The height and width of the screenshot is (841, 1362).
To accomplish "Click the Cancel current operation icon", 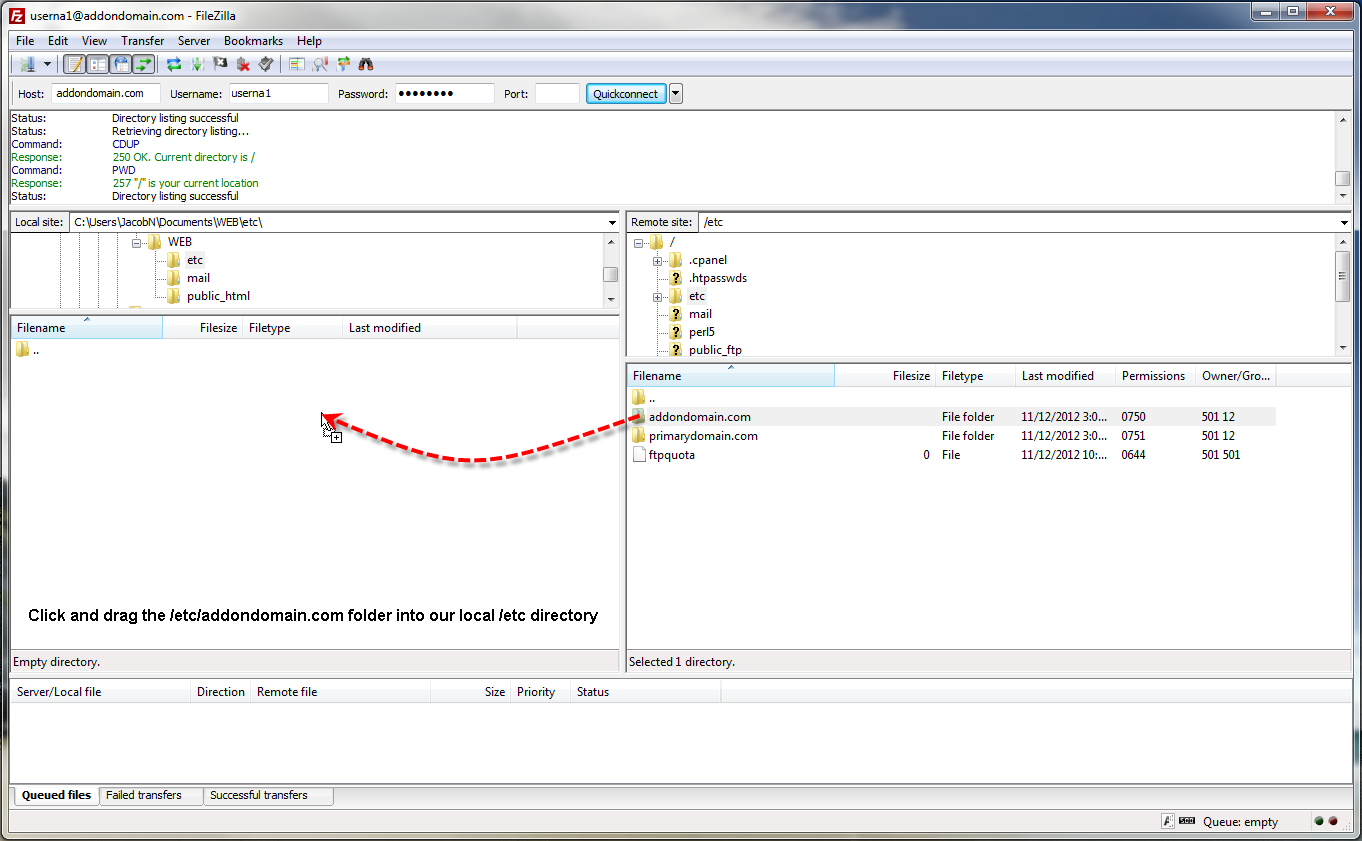I will coord(220,64).
